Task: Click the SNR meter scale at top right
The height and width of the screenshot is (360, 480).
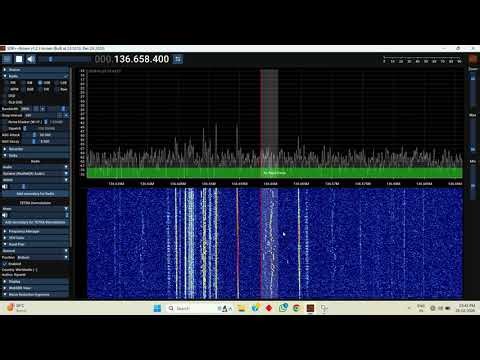Action: click(x=422, y=60)
